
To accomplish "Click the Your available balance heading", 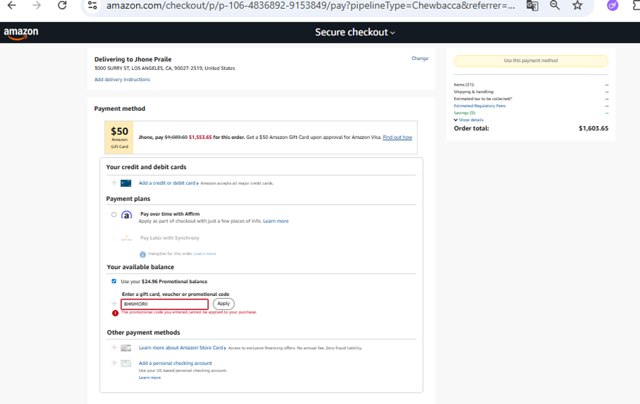I will (140, 267).
